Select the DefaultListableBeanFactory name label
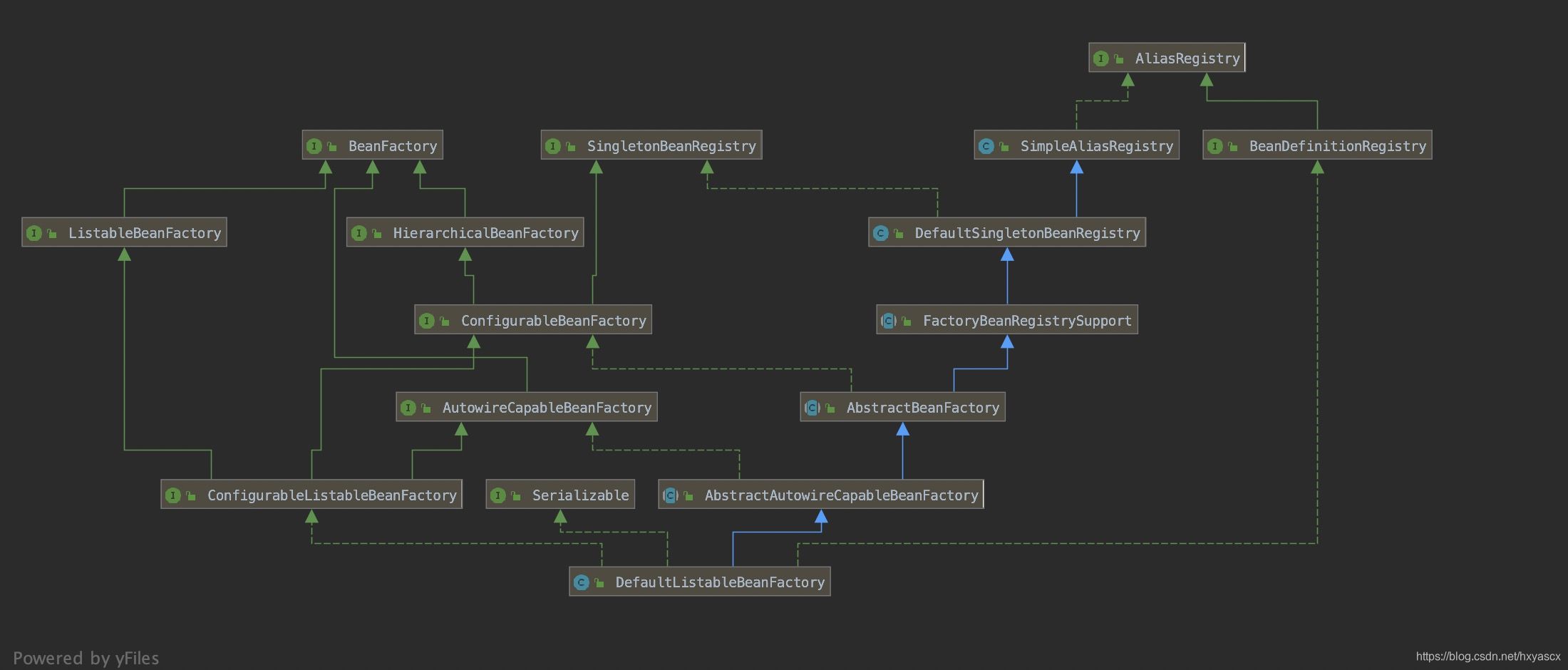 pos(720,582)
